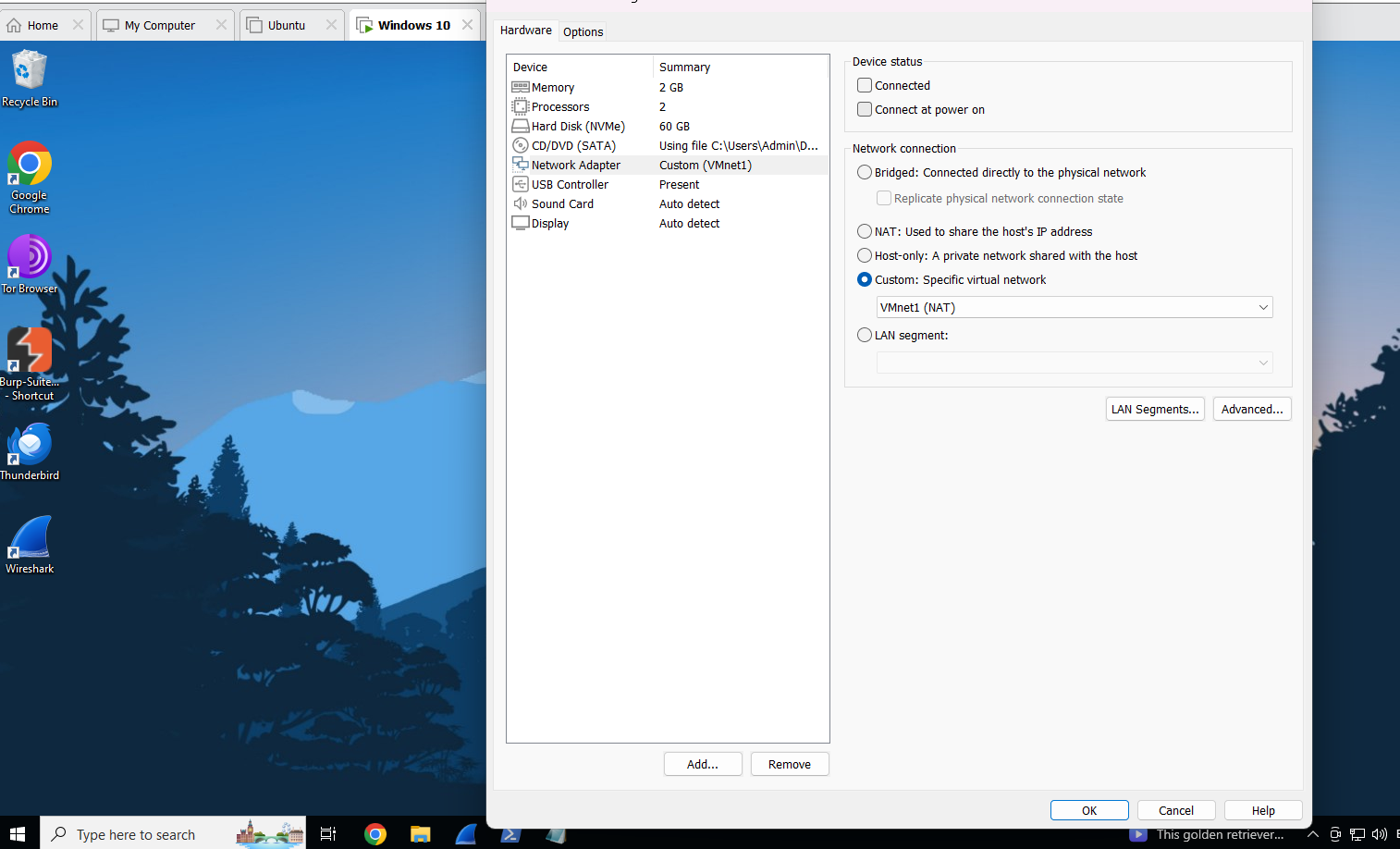Click the 'Using file C:\Users\Admin\D...' summary

(x=739, y=145)
